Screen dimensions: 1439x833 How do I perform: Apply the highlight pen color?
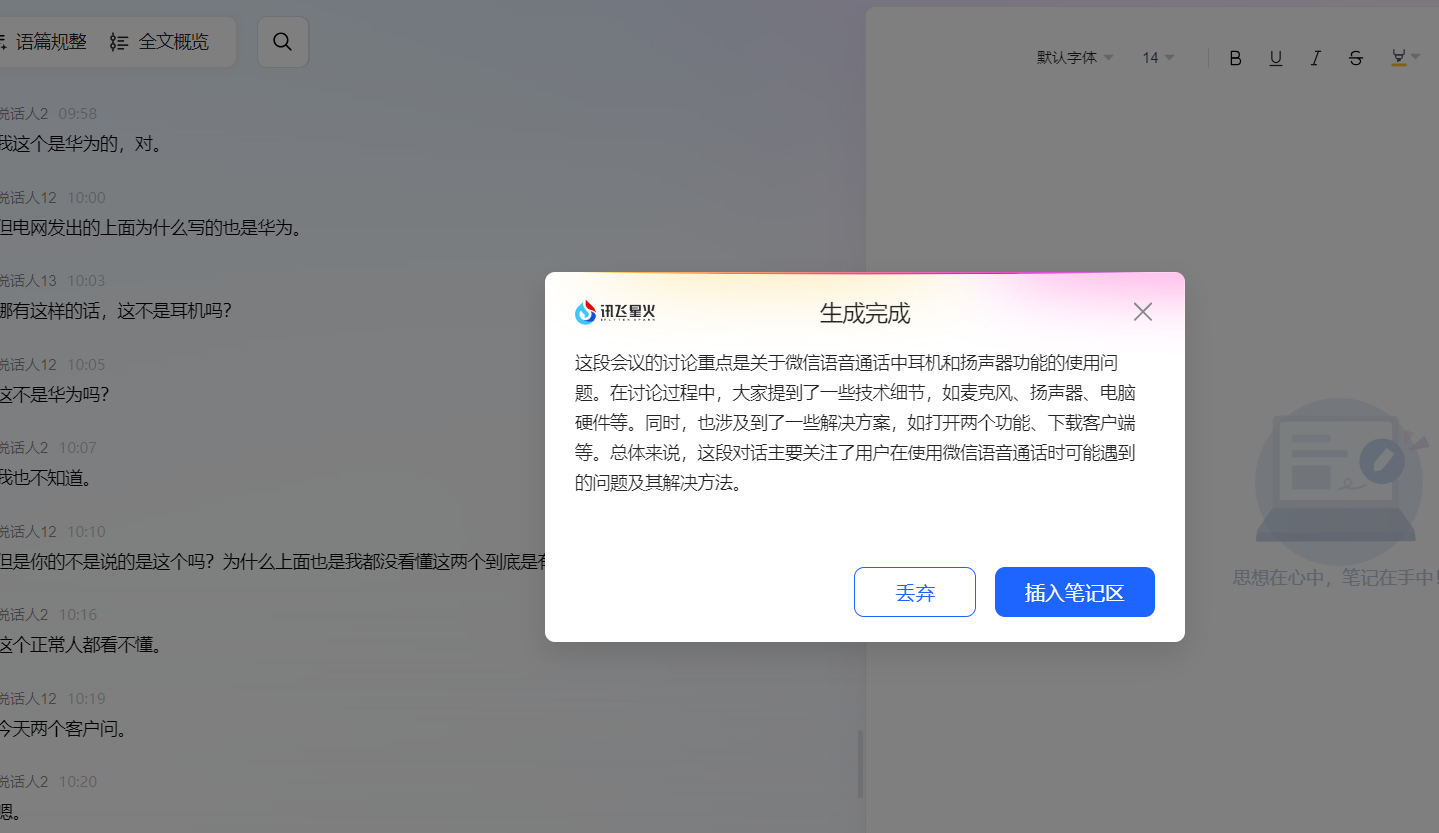1398,58
